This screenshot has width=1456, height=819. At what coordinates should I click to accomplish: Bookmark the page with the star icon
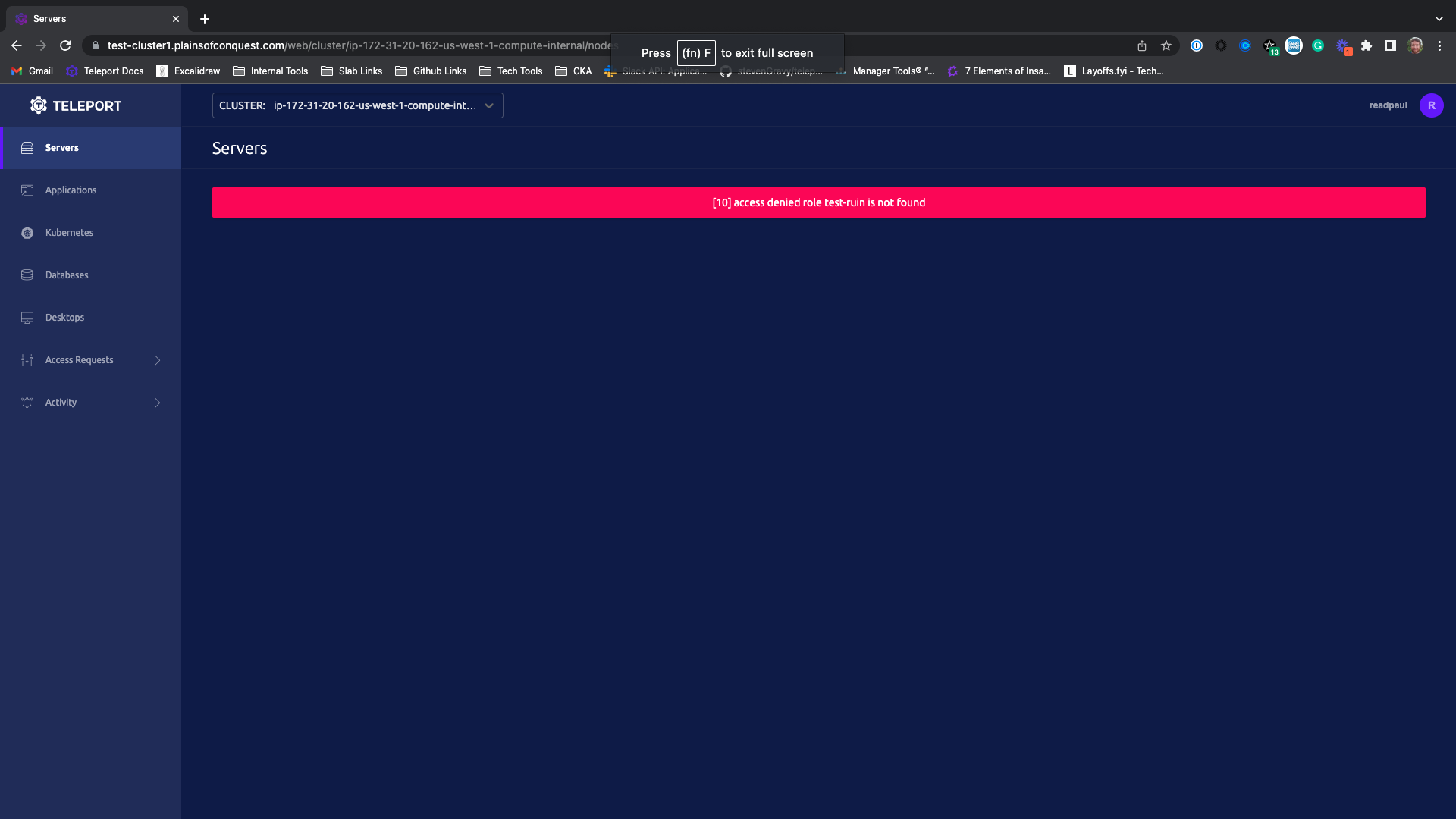(1166, 45)
